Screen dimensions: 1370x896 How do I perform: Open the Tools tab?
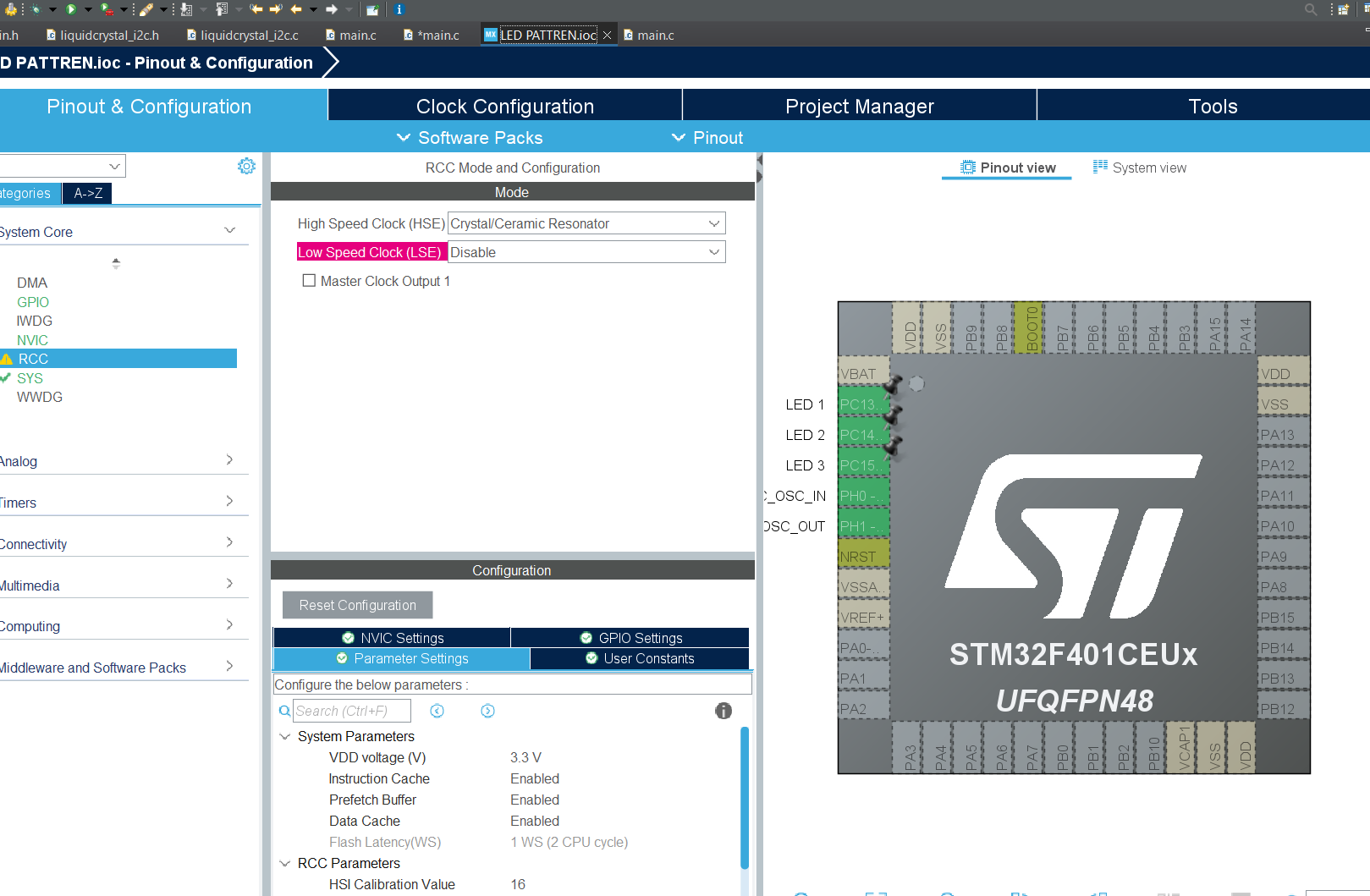pos(1213,106)
